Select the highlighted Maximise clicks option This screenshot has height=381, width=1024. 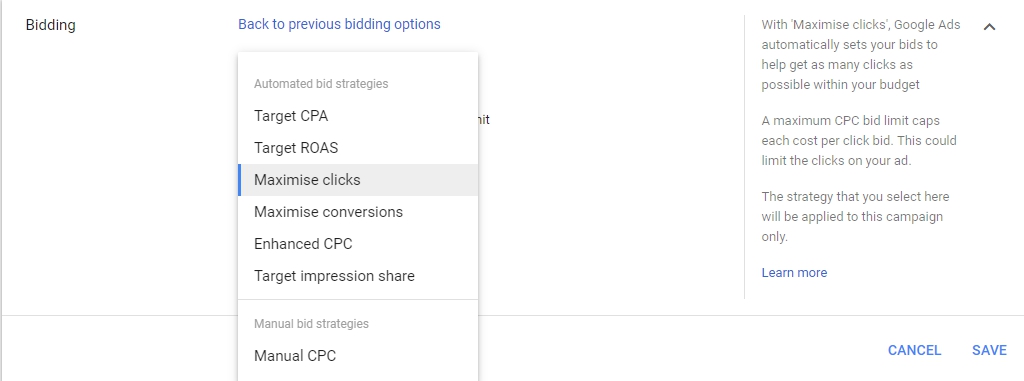pyautogui.click(x=358, y=180)
